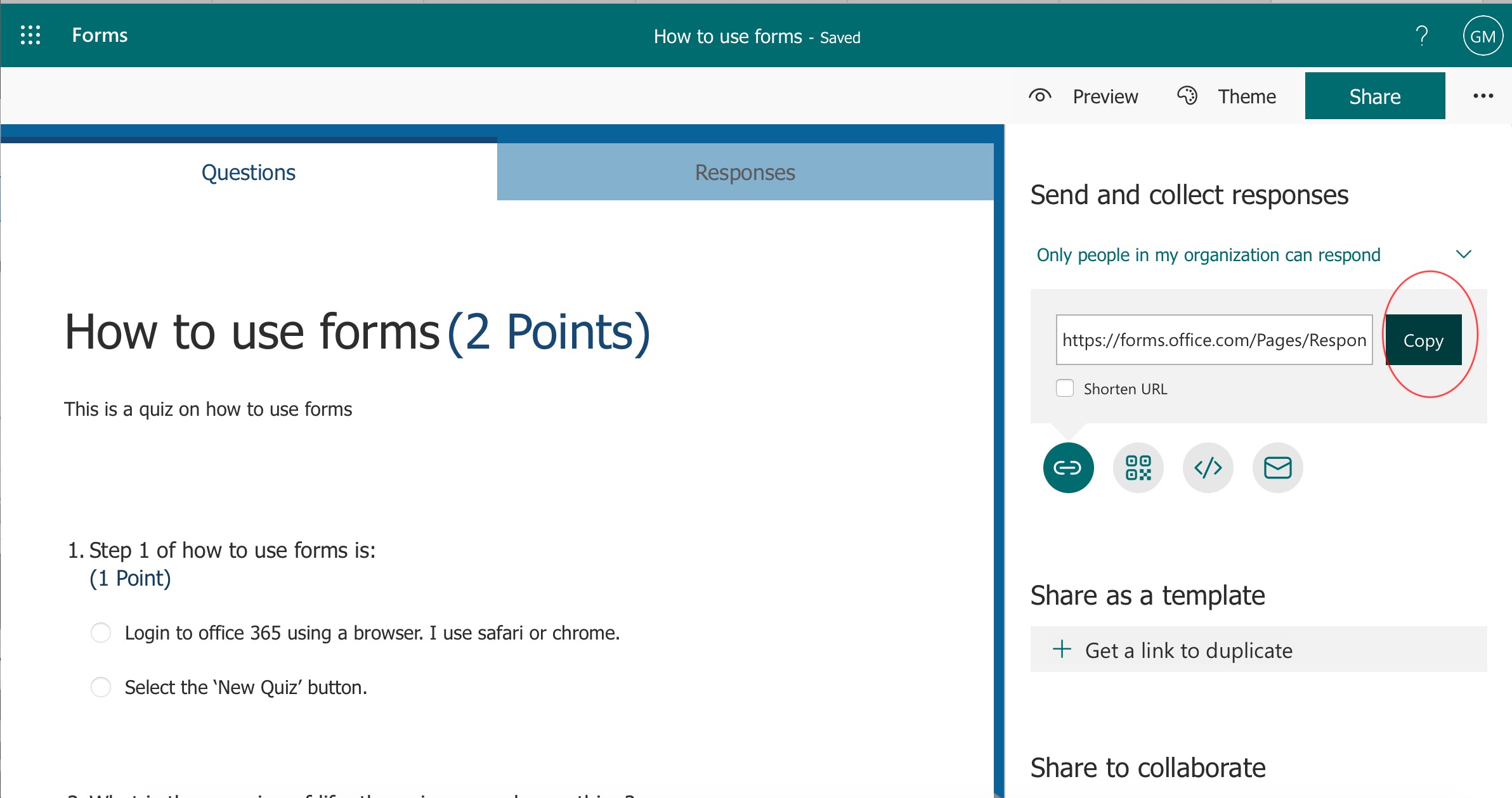Open the more options ellipsis menu
Screen dimensions: 1512x798
[x=1483, y=96]
